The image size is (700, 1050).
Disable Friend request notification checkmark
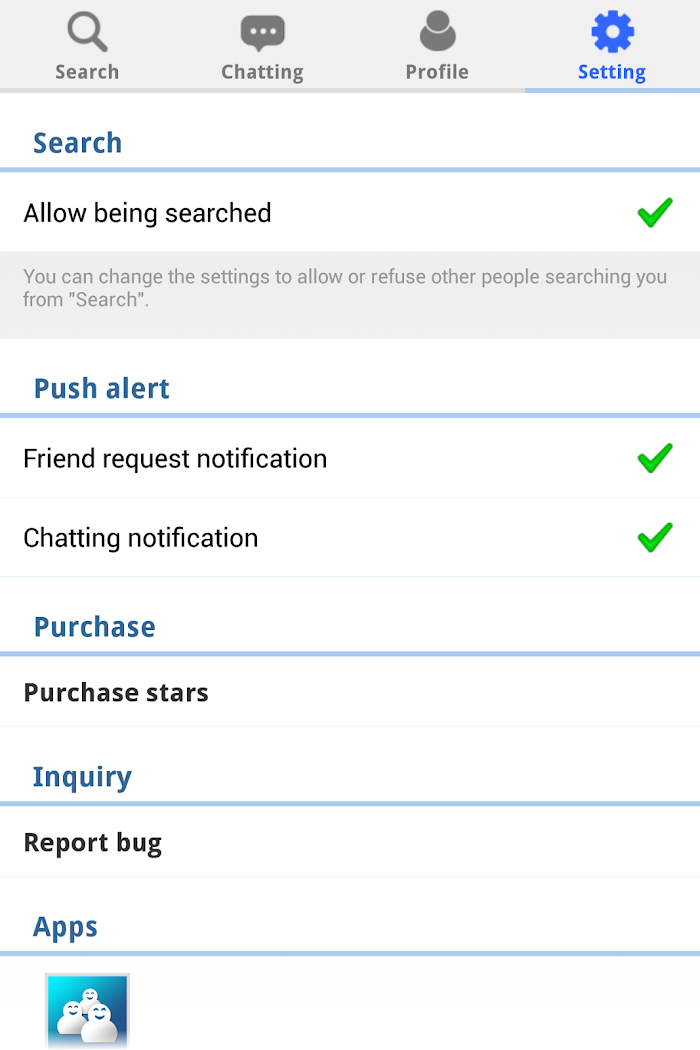click(654, 459)
